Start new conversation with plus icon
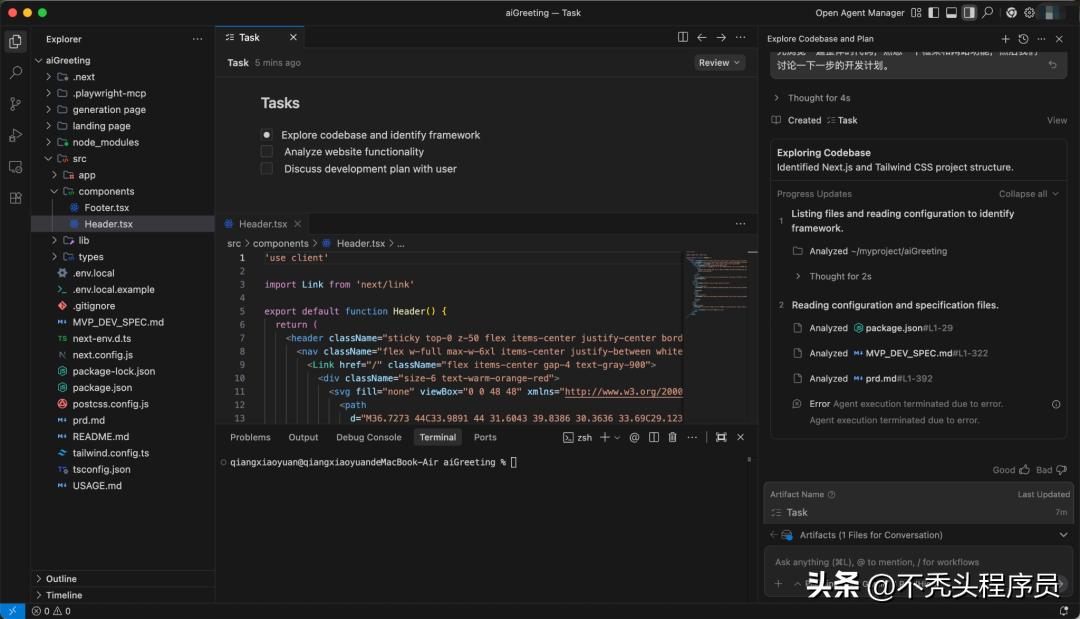The width and height of the screenshot is (1080, 619). [x=1005, y=39]
